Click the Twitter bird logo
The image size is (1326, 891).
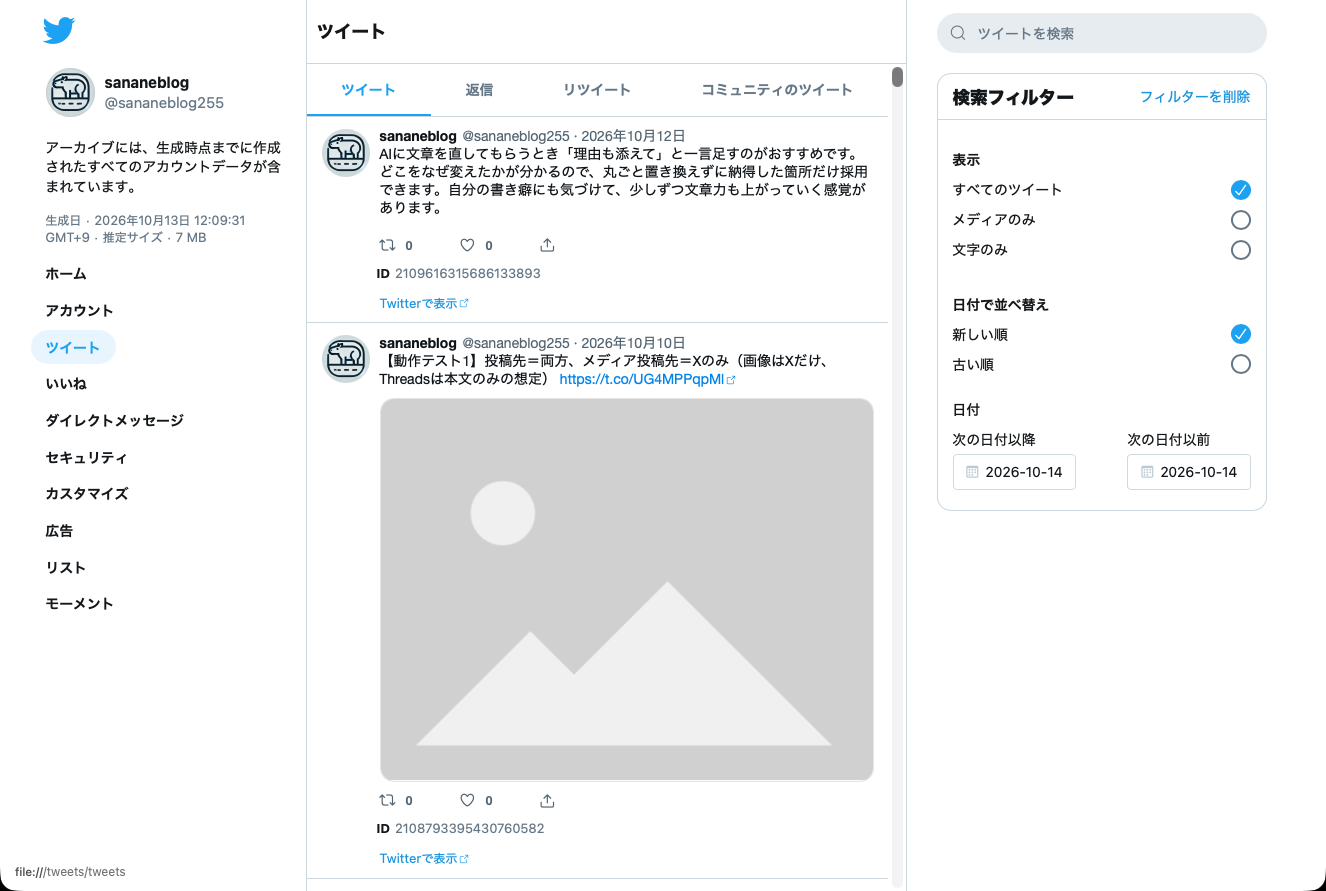(59, 31)
